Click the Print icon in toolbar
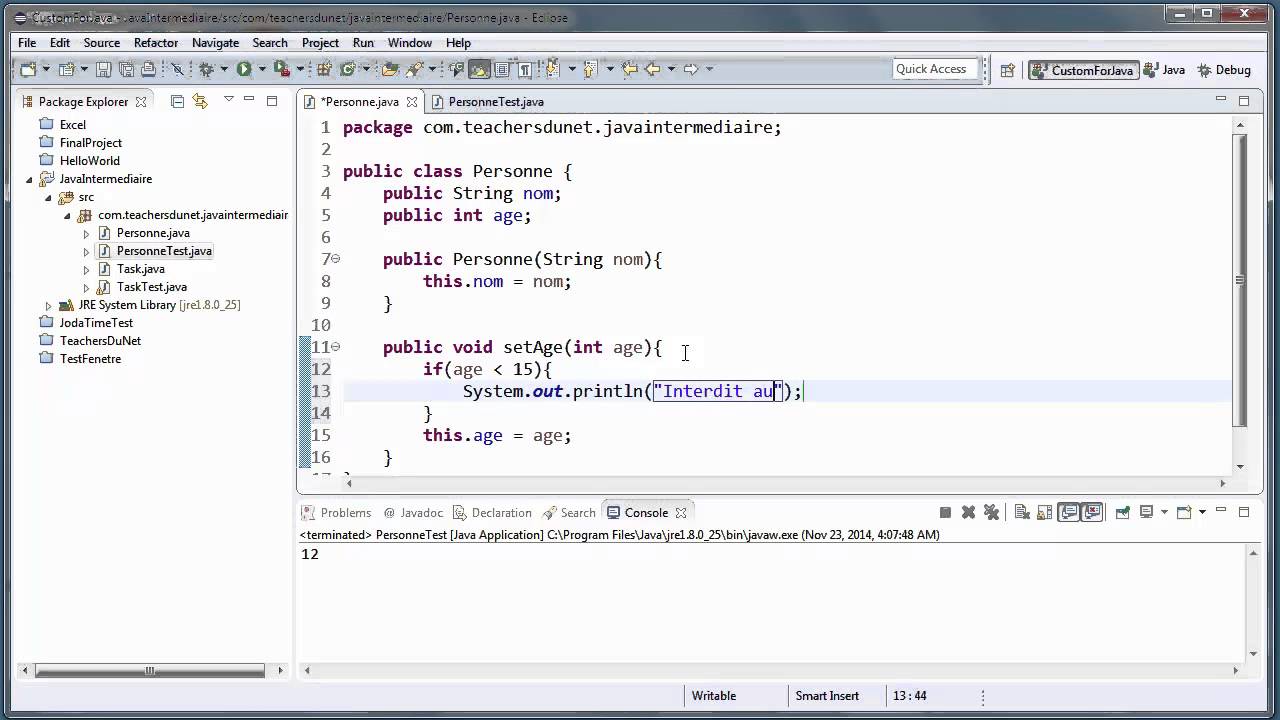This screenshot has width=1280, height=720. (x=148, y=69)
